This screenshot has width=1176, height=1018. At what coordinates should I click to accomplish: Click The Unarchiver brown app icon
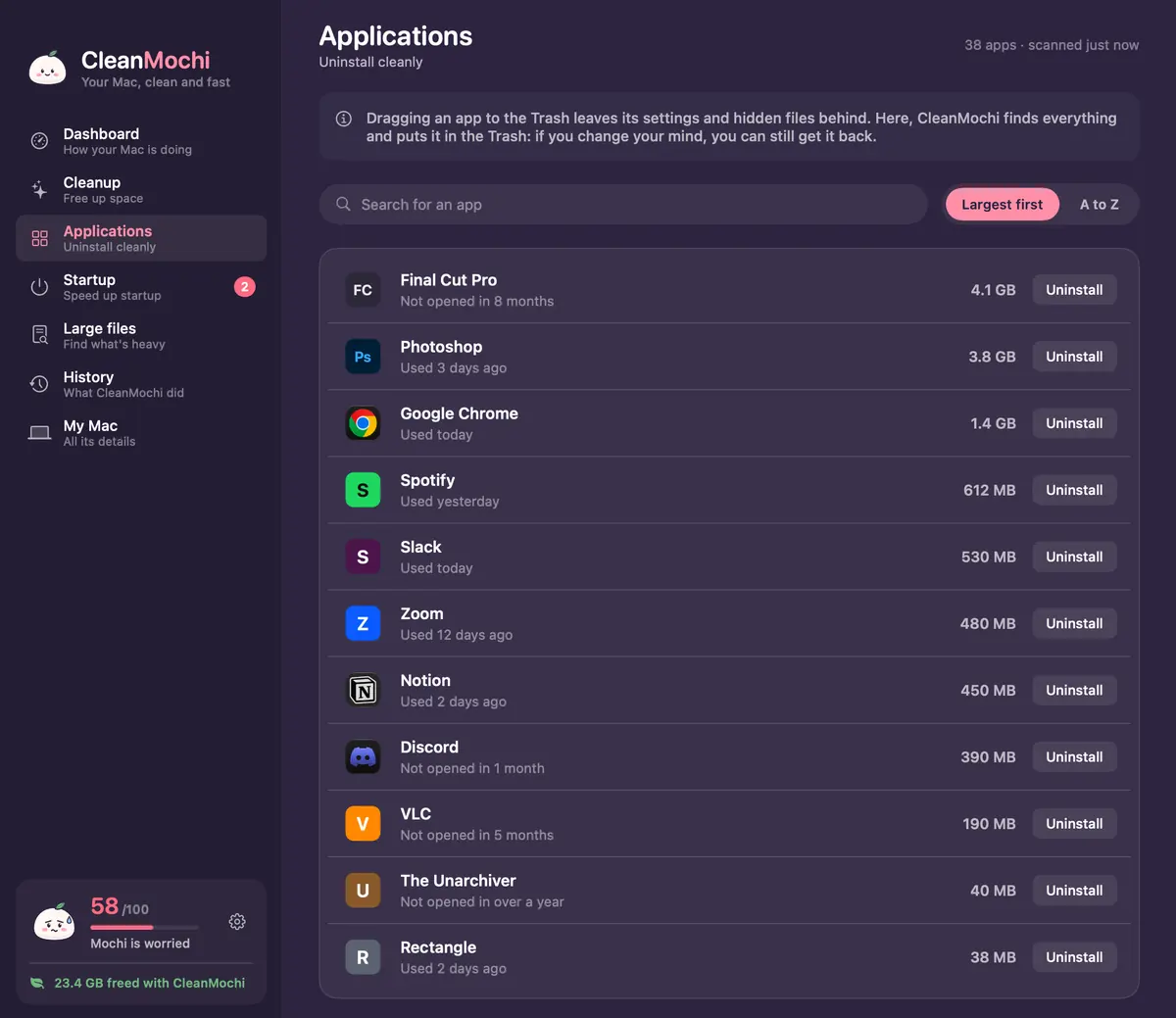[363, 890]
